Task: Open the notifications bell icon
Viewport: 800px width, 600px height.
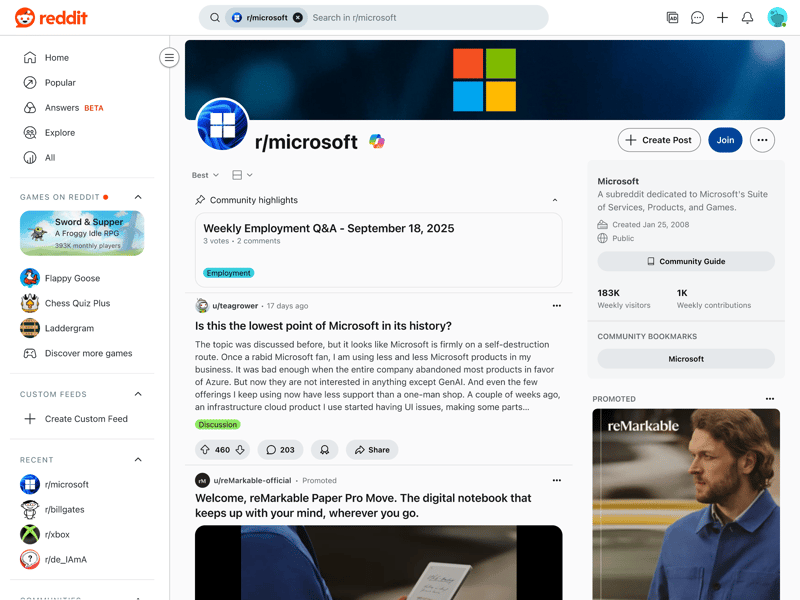Action: tap(747, 18)
